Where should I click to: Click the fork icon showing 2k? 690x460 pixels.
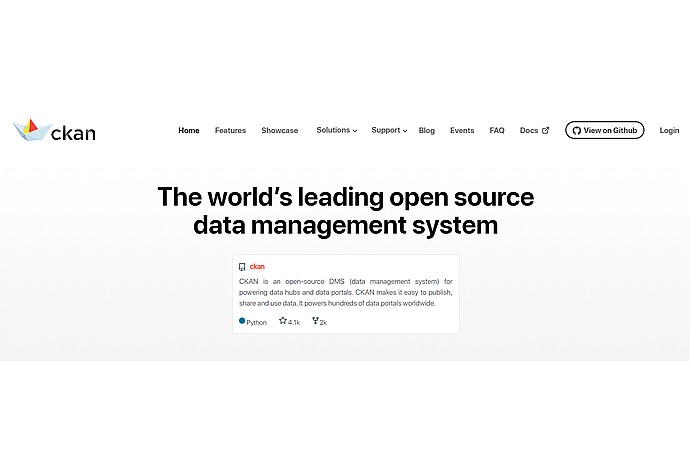tap(315, 320)
